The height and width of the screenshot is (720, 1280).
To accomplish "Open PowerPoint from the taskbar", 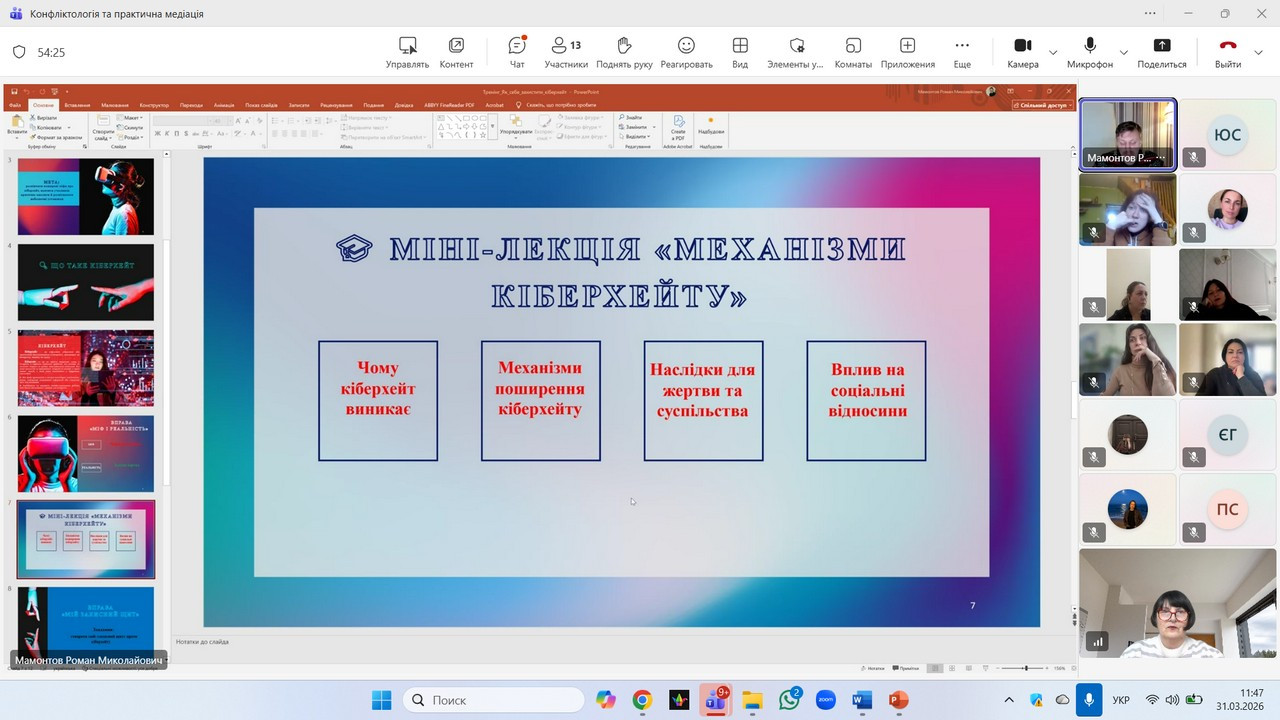I will [898, 700].
